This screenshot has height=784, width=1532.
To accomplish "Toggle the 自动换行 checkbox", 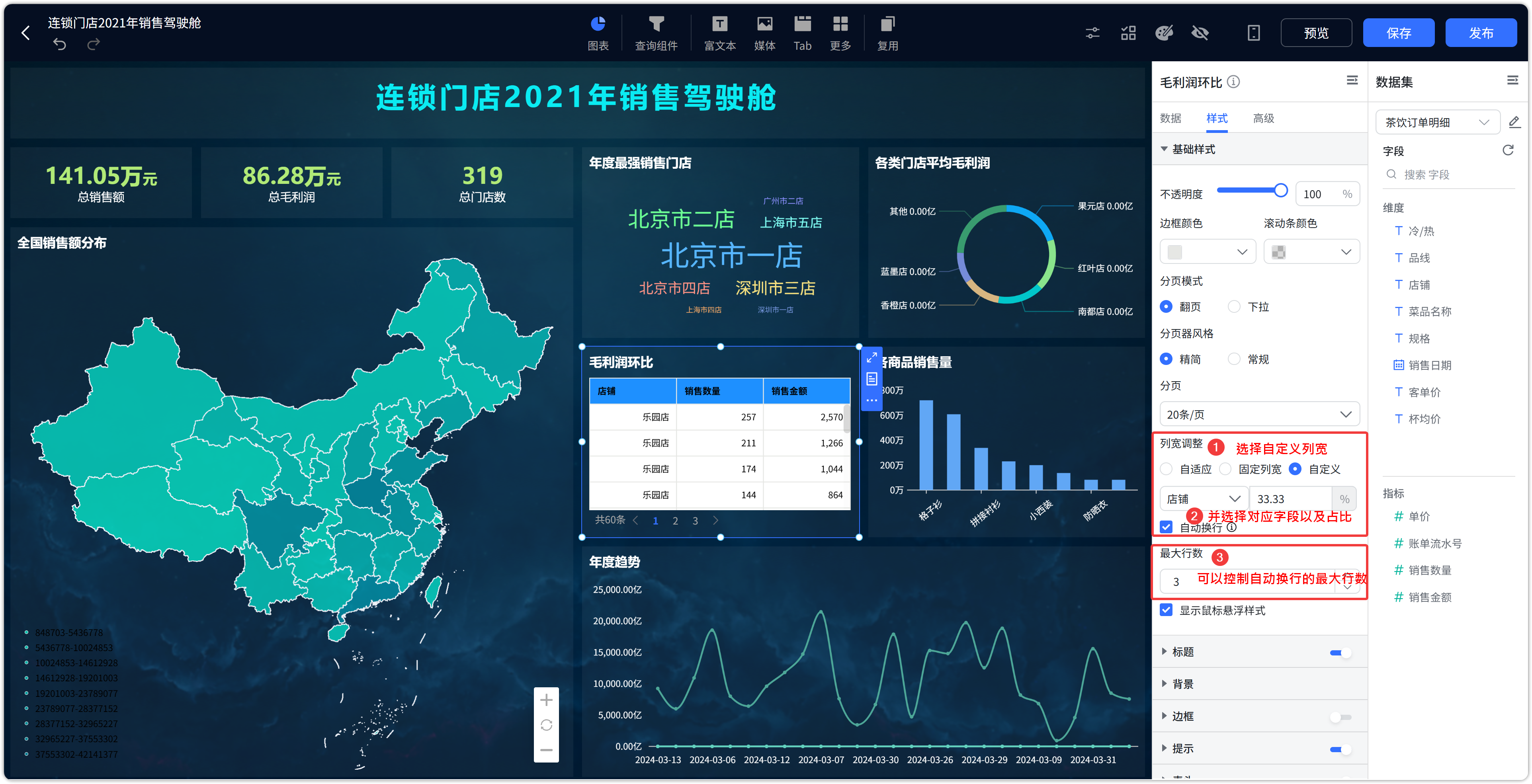I will 1166,527.
